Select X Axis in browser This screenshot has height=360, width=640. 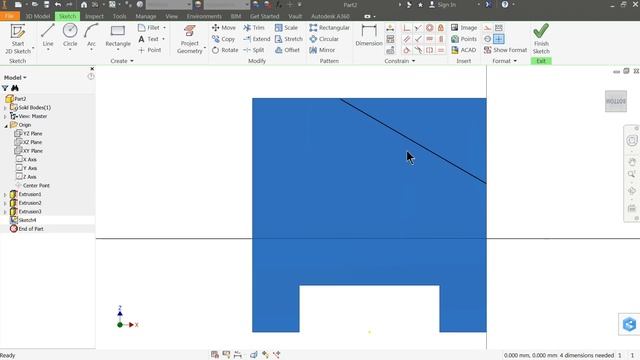(27, 160)
